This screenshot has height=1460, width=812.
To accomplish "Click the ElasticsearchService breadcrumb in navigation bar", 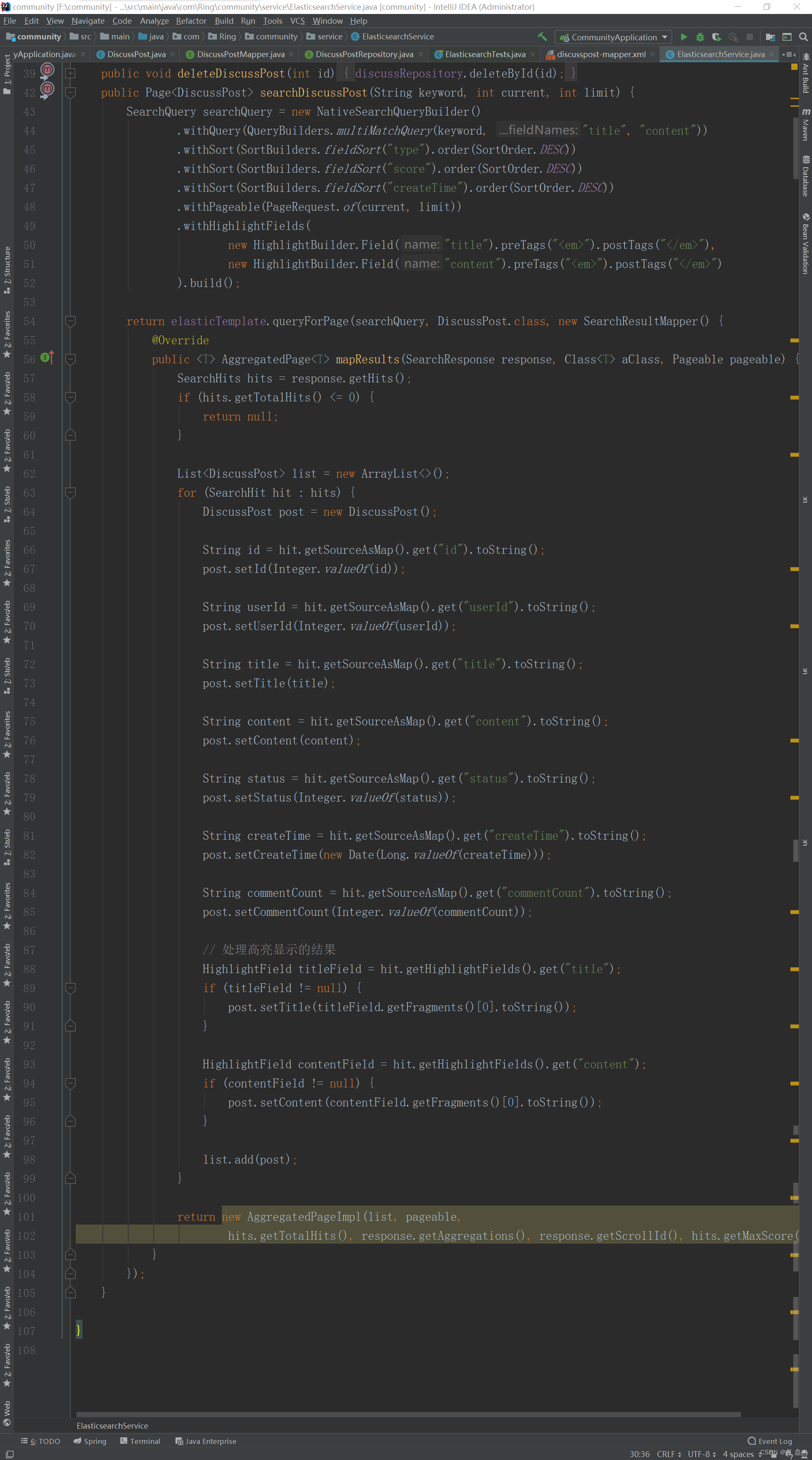I will [393, 37].
